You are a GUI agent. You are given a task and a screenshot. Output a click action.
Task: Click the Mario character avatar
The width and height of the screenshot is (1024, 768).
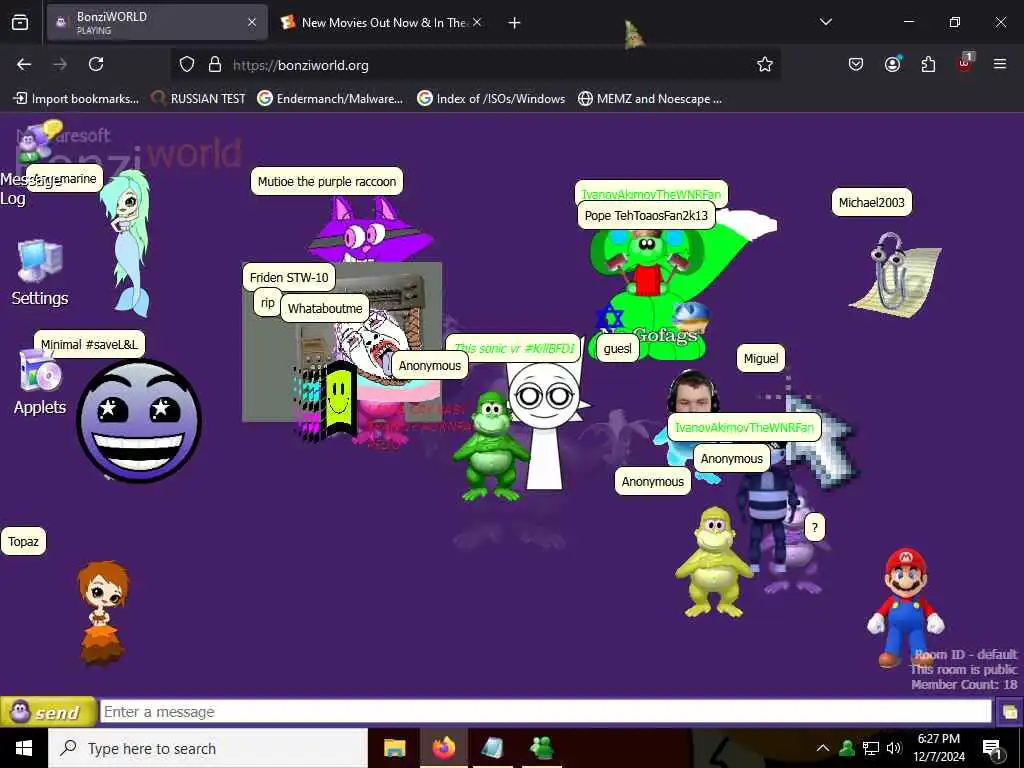tap(905, 607)
